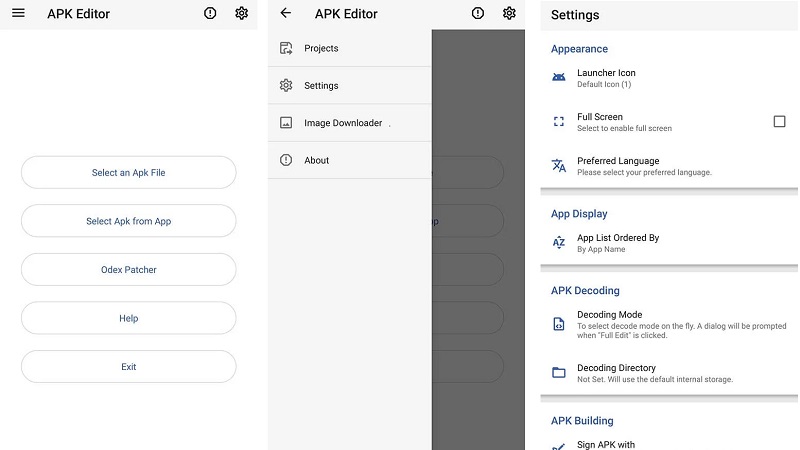Open Sign APK with setting
Viewport: 800px width, 450px height.
click(x=669, y=444)
